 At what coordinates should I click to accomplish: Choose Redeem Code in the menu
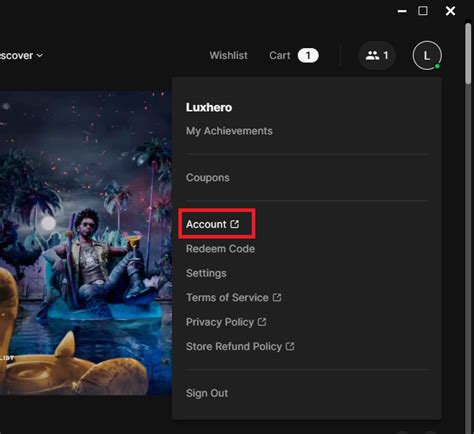click(x=220, y=249)
